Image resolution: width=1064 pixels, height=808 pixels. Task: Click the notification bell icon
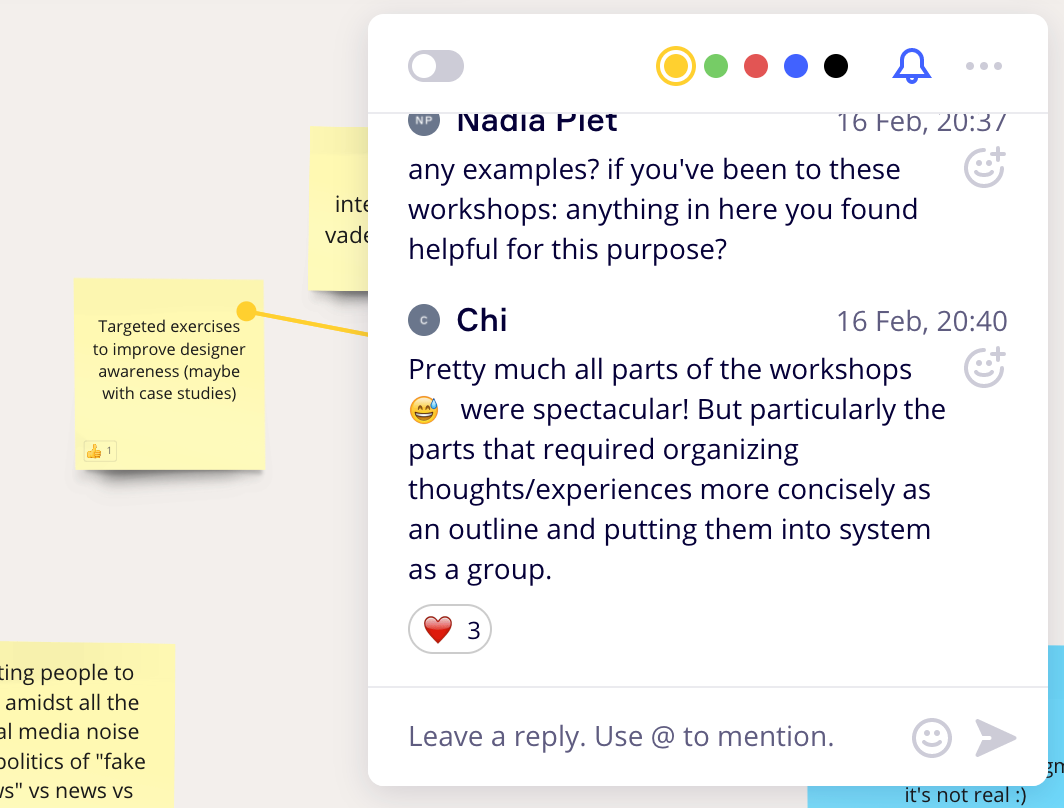tap(911, 66)
